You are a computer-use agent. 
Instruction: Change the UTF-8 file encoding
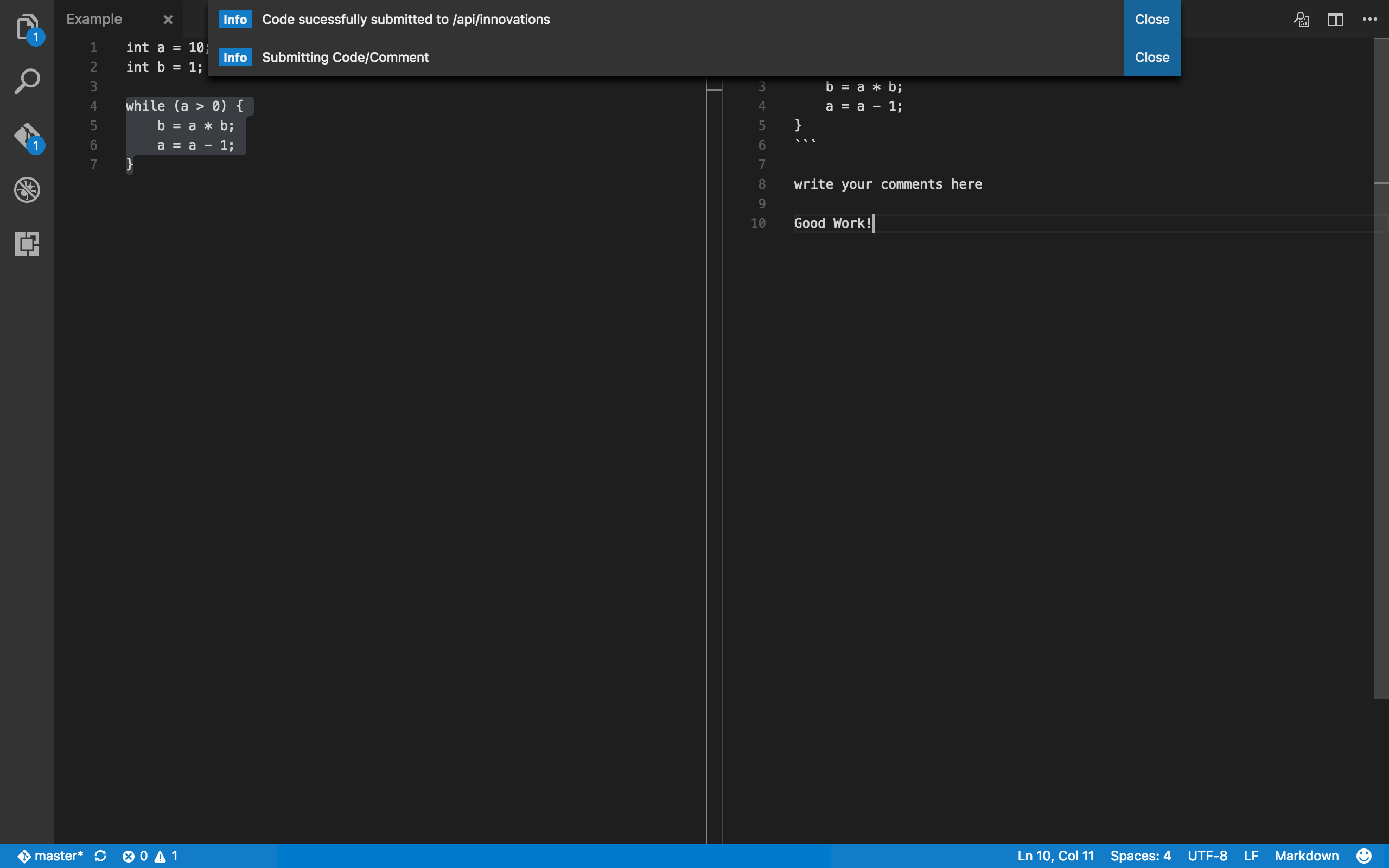coord(1207,856)
